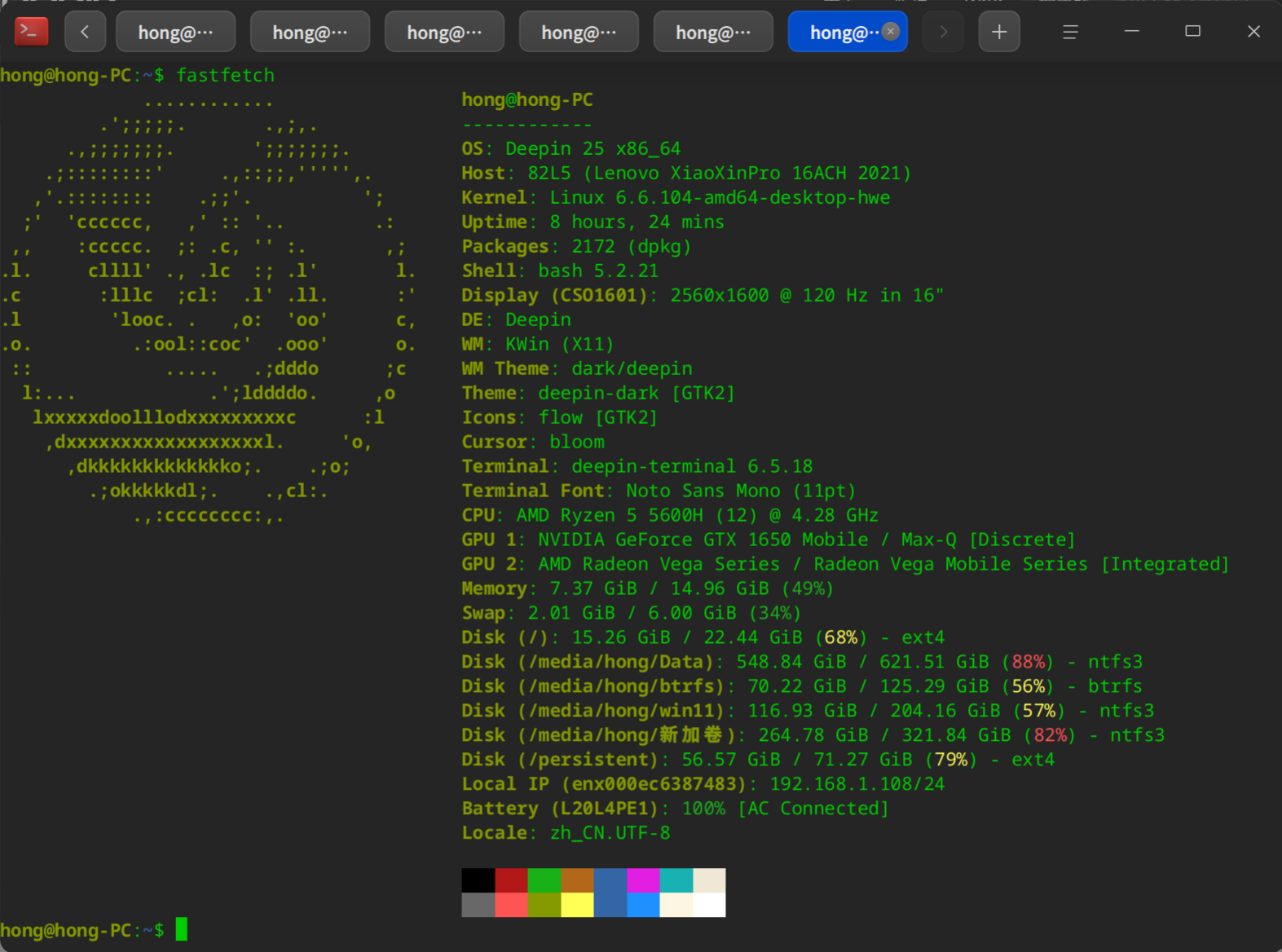This screenshot has width=1282, height=952.
Task: Click the 'GPU 2: AMD Radeon Vega Series' line
Action: point(845,564)
